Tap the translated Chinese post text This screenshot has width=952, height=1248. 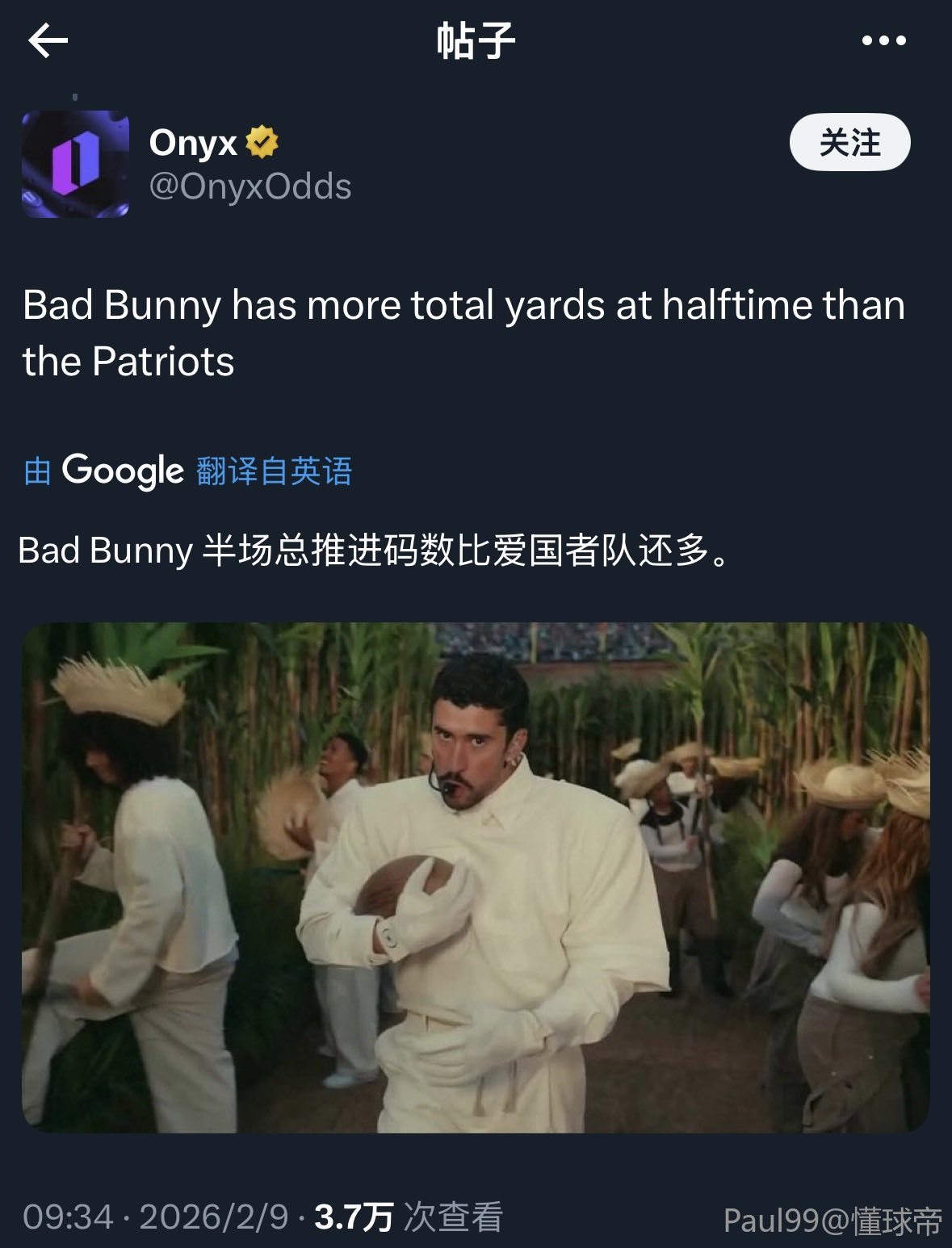[375, 551]
